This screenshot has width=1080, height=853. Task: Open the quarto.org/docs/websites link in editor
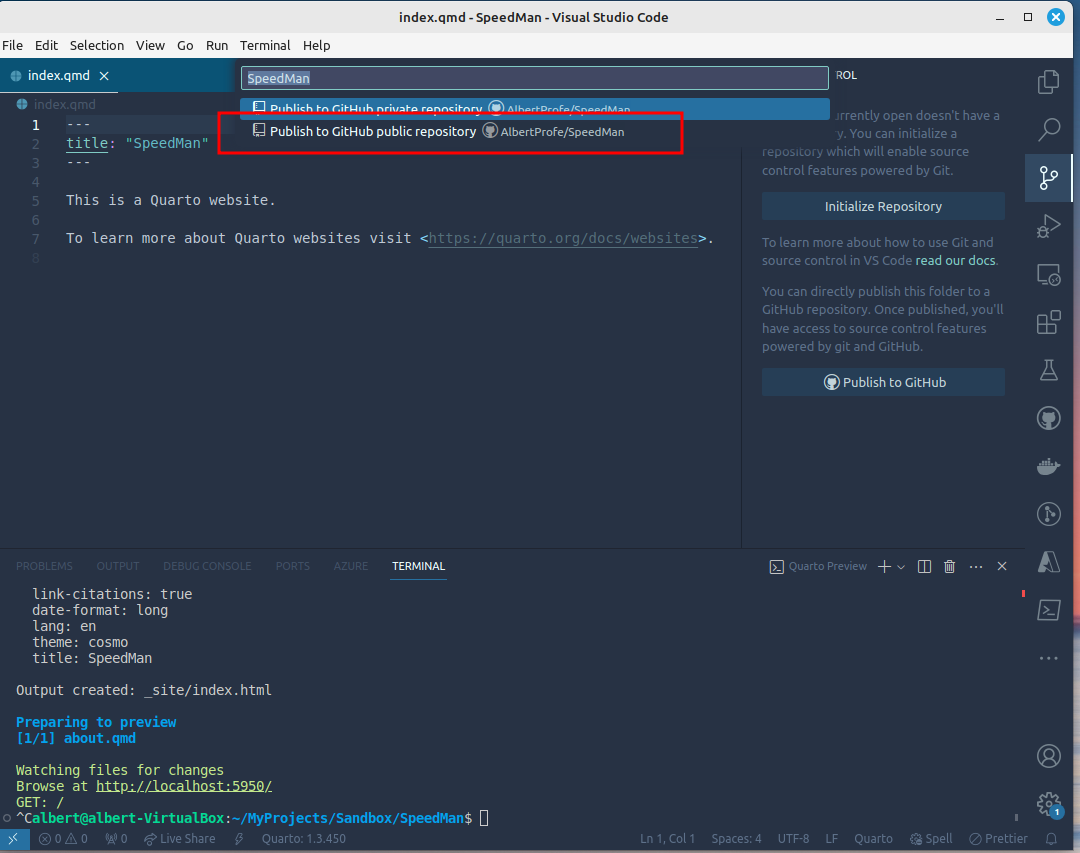[563, 238]
